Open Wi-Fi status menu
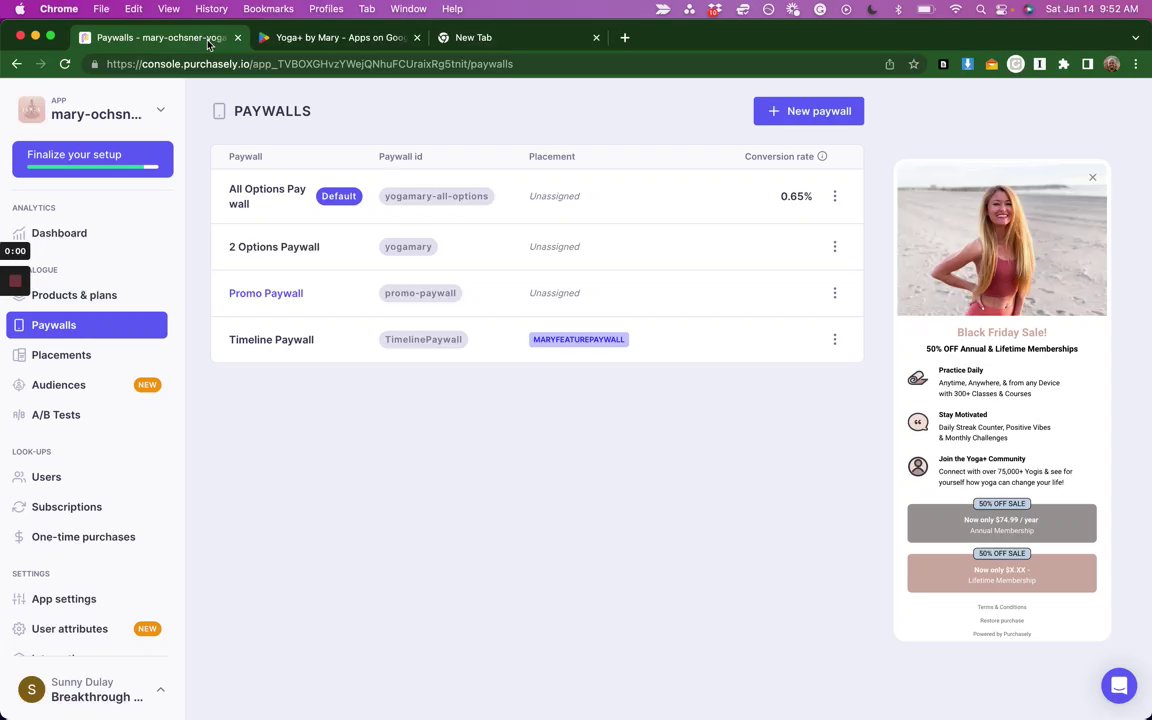Image resolution: width=1152 pixels, height=720 pixels. click(955, 9)
